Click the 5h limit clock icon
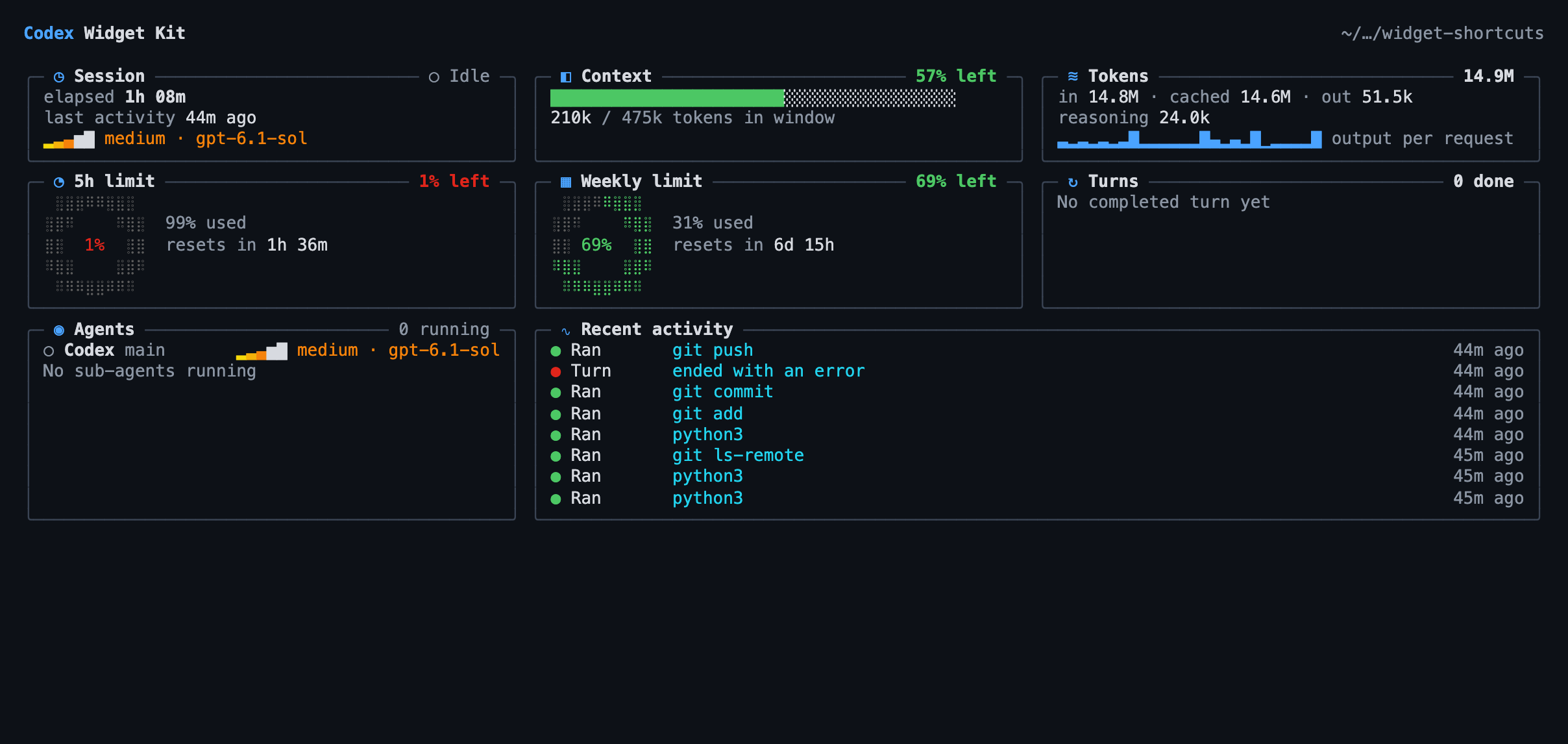The image size is (1568, 744). click(x=59, y=182)
